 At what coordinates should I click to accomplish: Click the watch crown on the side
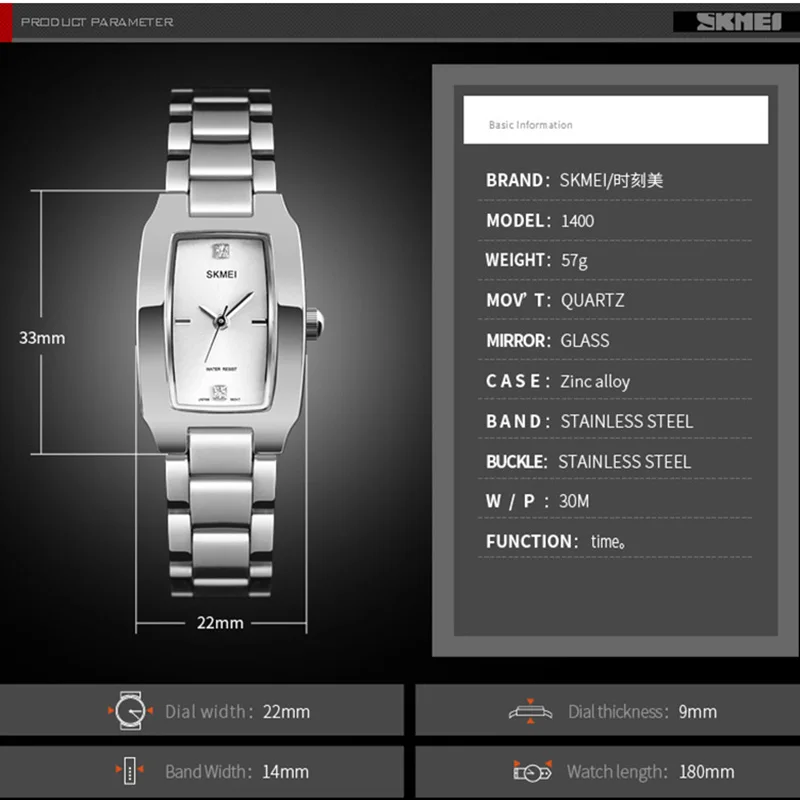tap(315, 323)
